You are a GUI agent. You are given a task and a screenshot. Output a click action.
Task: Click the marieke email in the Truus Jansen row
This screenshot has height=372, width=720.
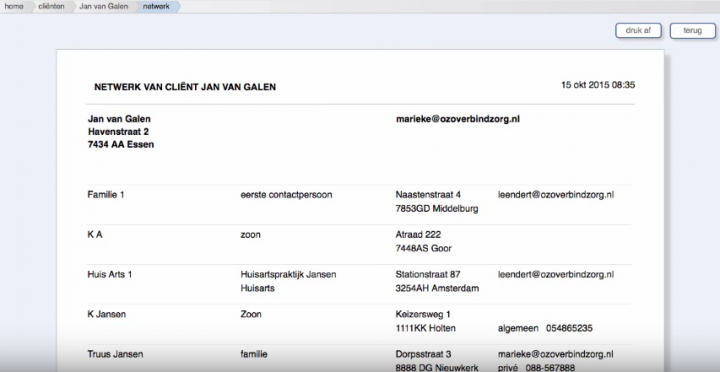click(x=555, y=355)
